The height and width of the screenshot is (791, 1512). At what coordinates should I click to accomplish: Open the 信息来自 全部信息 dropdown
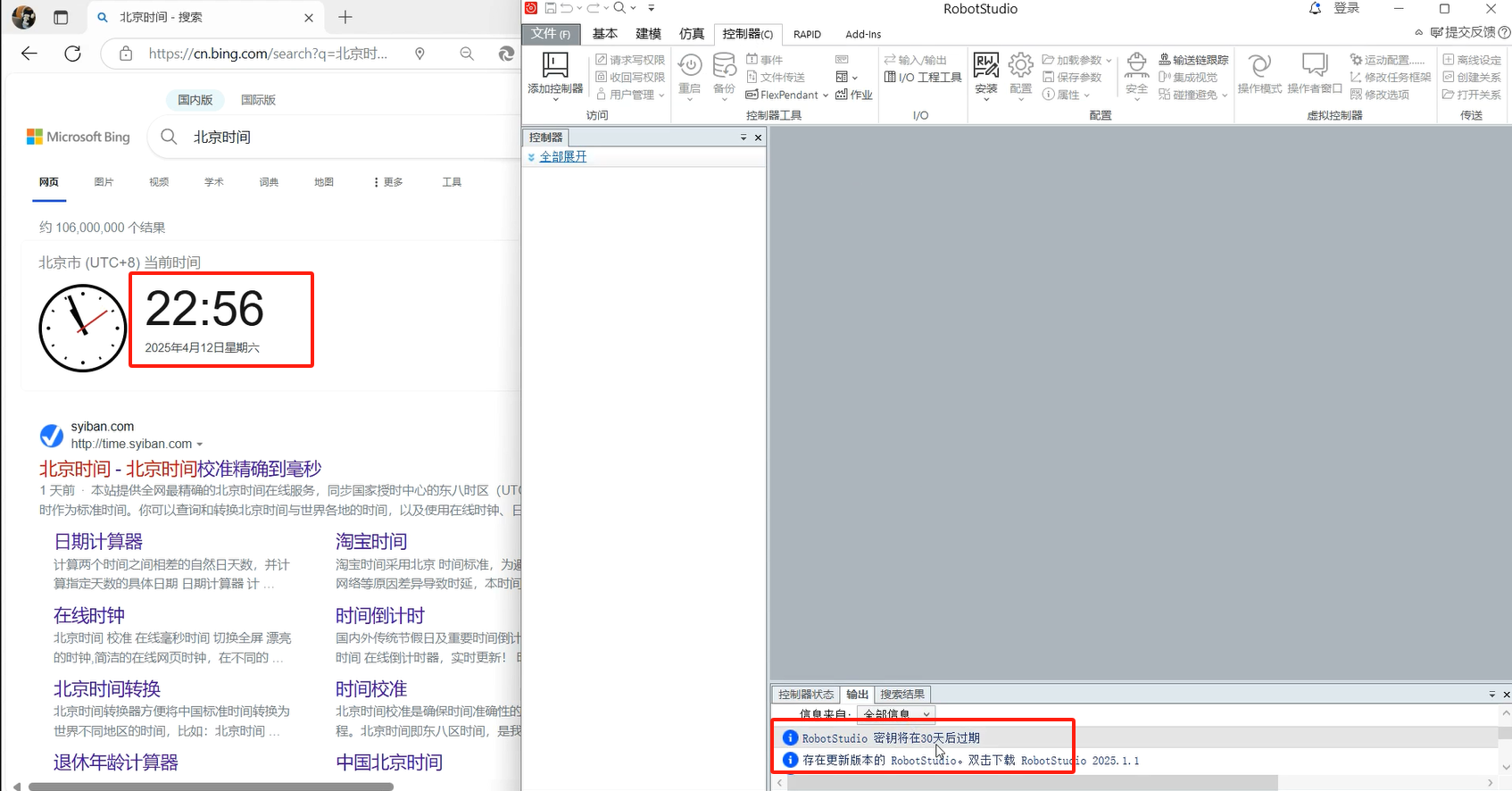(x=896, y=714)
